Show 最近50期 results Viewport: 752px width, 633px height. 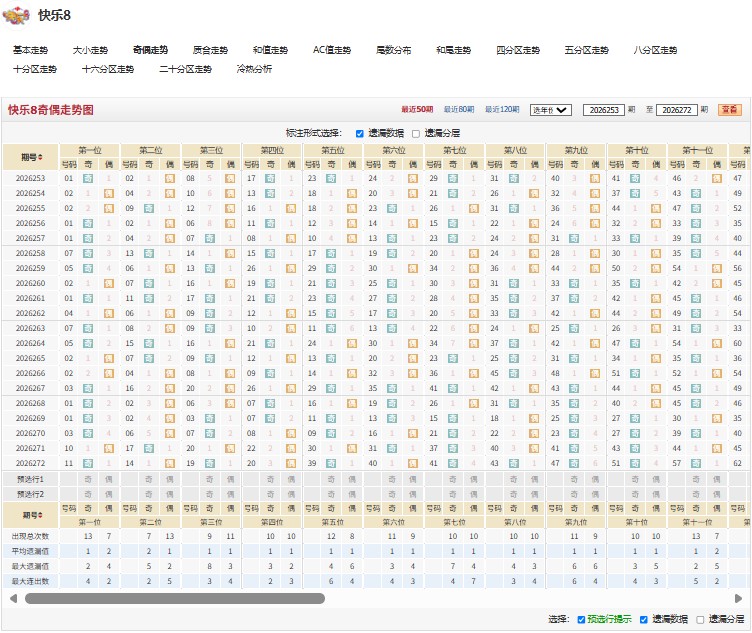point(417,109)
